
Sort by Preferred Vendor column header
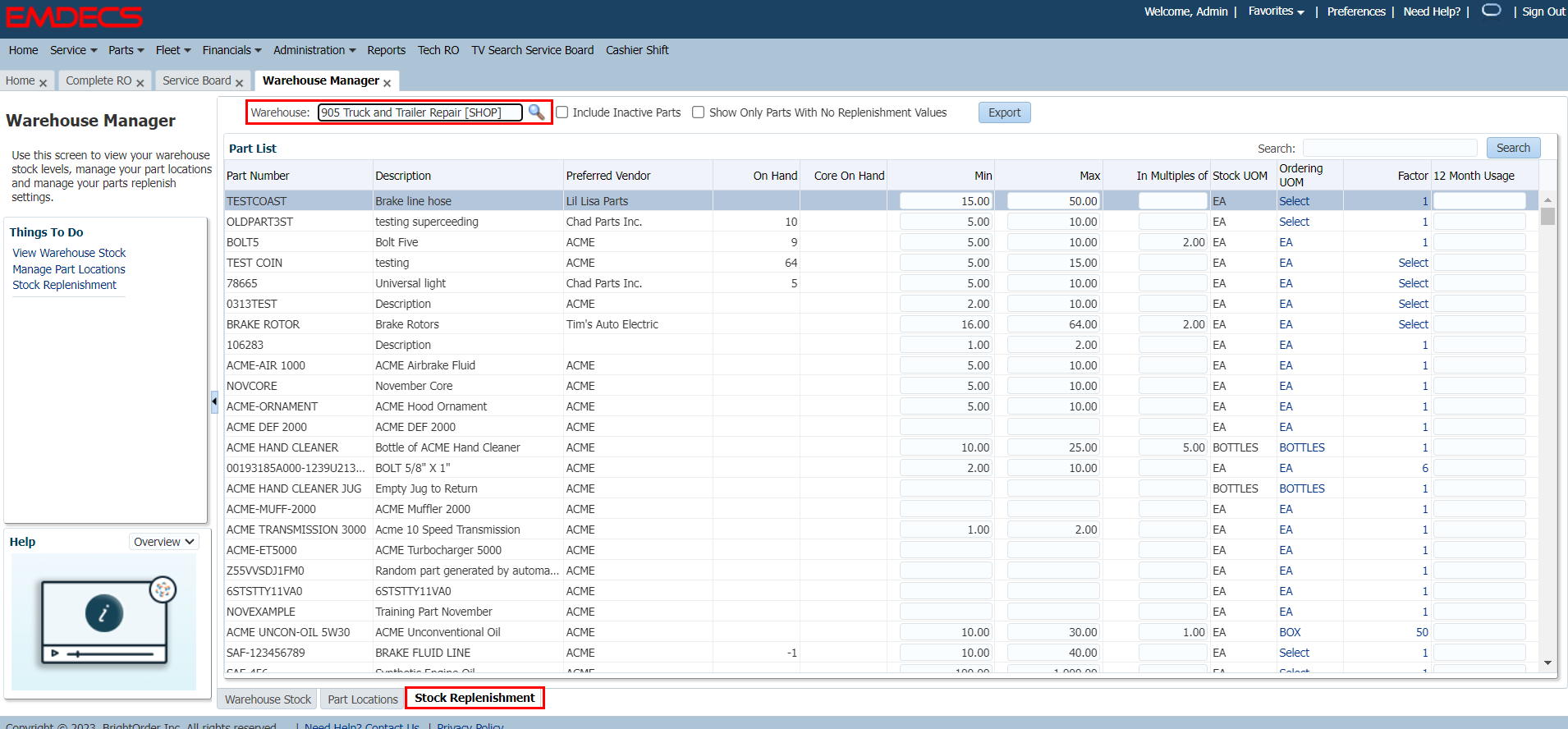click(x=608, y=176)
